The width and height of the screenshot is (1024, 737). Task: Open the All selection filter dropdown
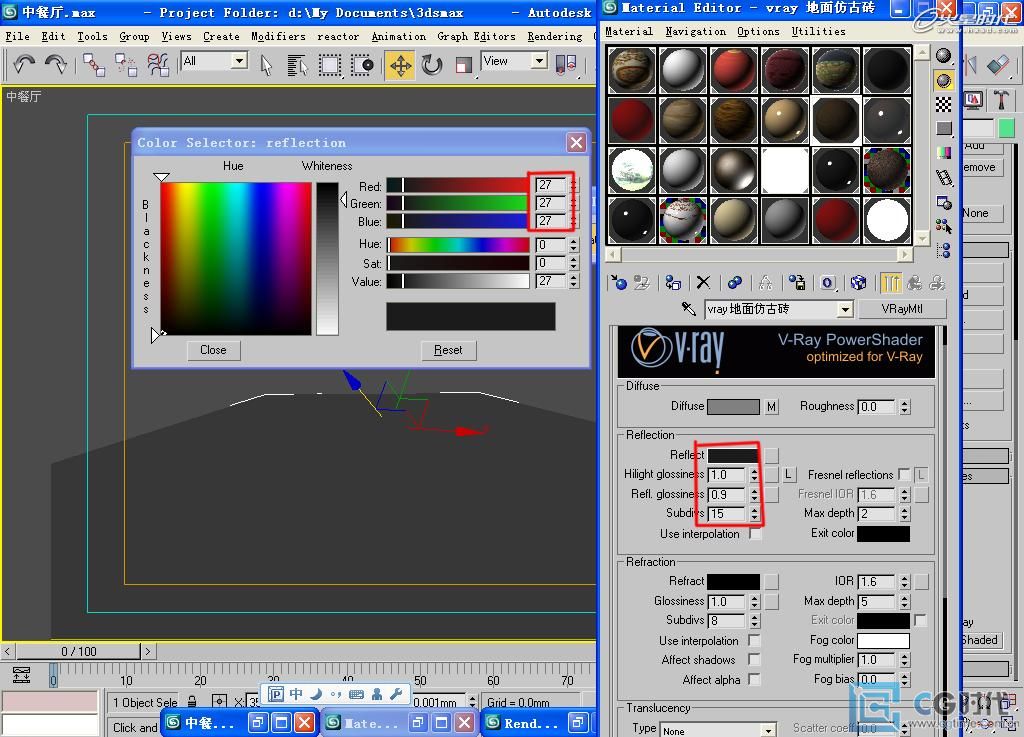(x=240, y=61)
